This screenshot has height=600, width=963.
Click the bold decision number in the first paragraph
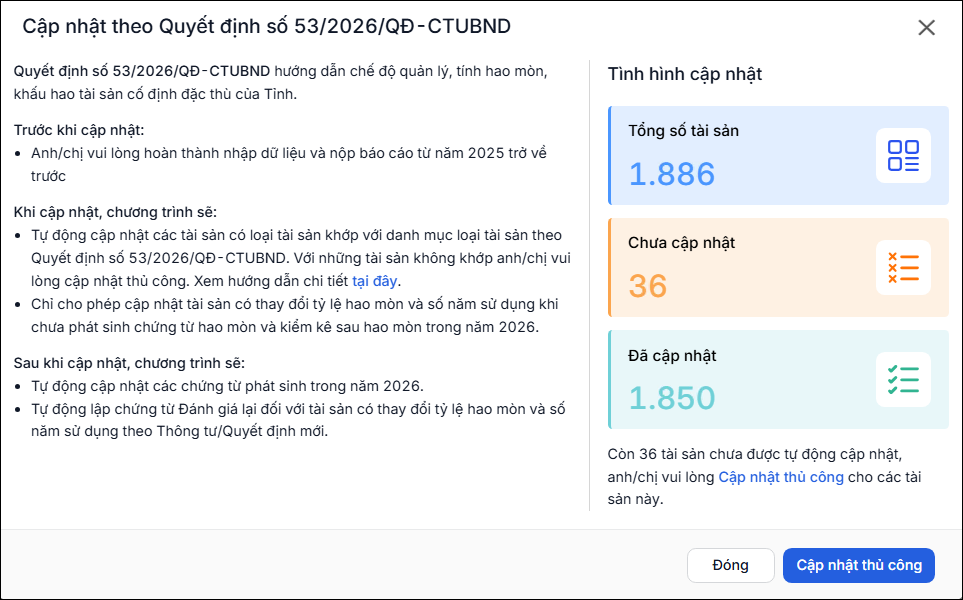[142, 71]
